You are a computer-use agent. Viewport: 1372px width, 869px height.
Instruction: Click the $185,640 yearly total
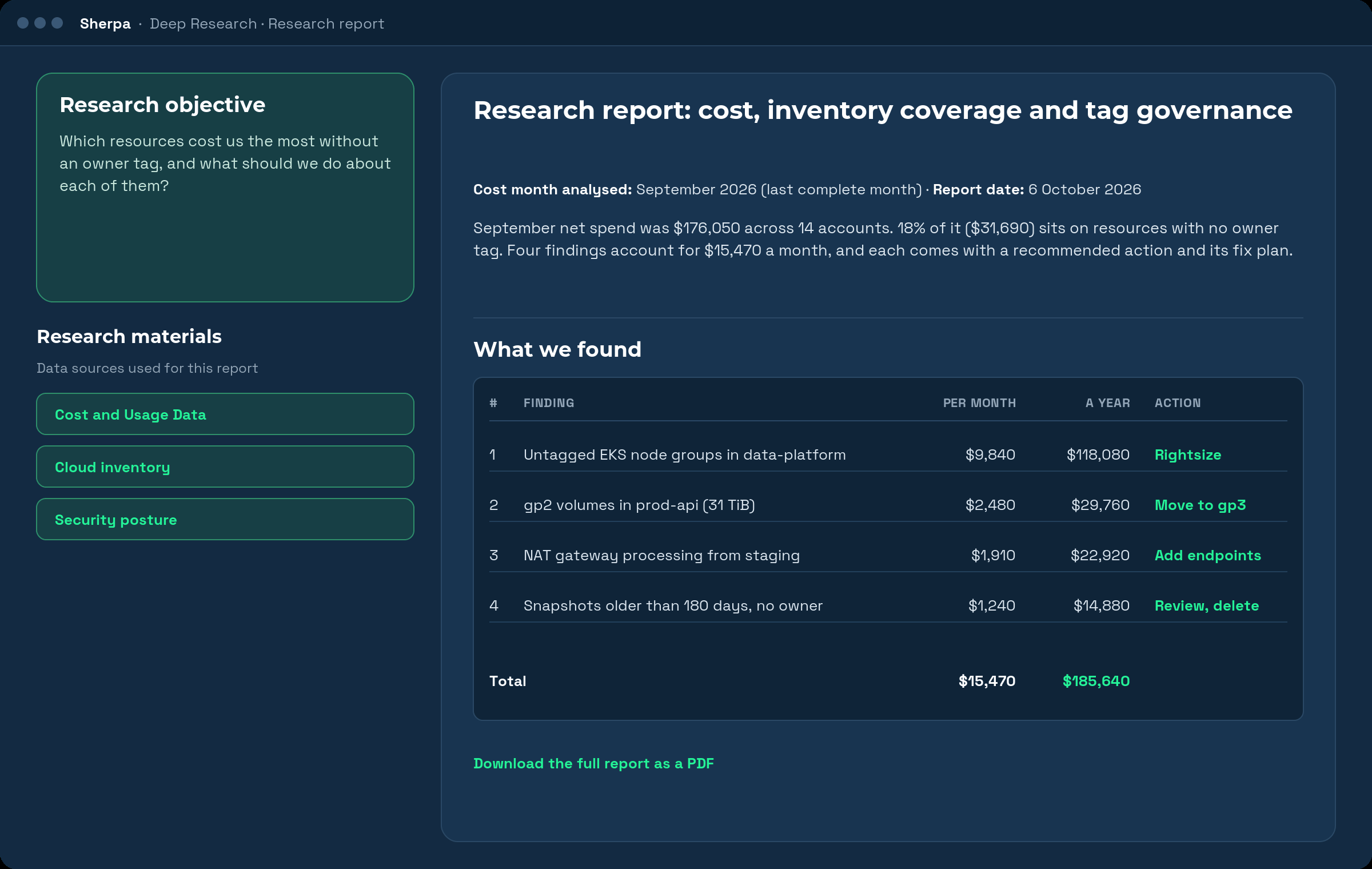pos(1096,681)
